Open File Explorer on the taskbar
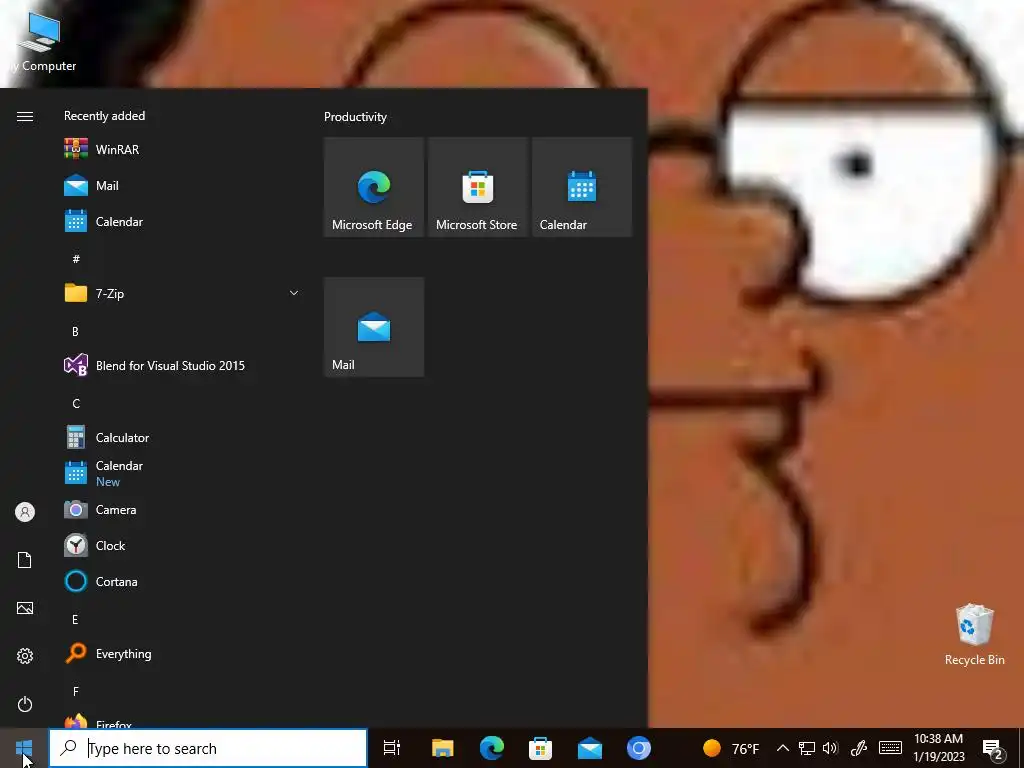This screenshot has width=1024, height=768. [x=443, y=748]
